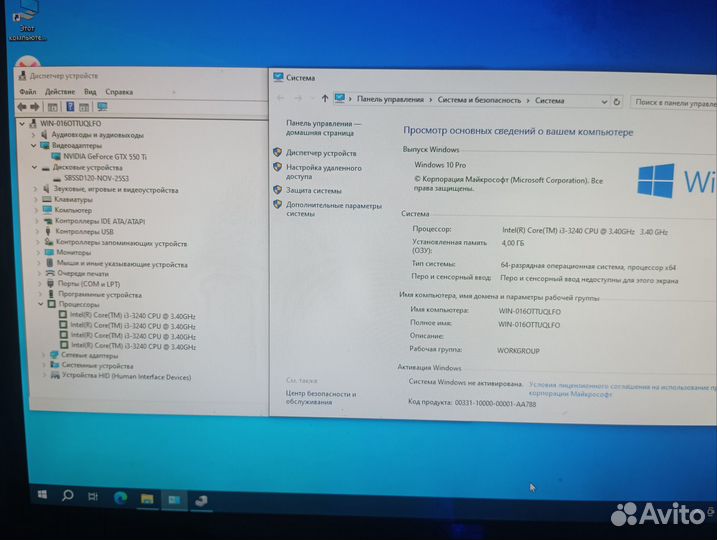Collapse the Процессоры tree node
Viewport: 717px width, 540px height.
pos(41,305)
